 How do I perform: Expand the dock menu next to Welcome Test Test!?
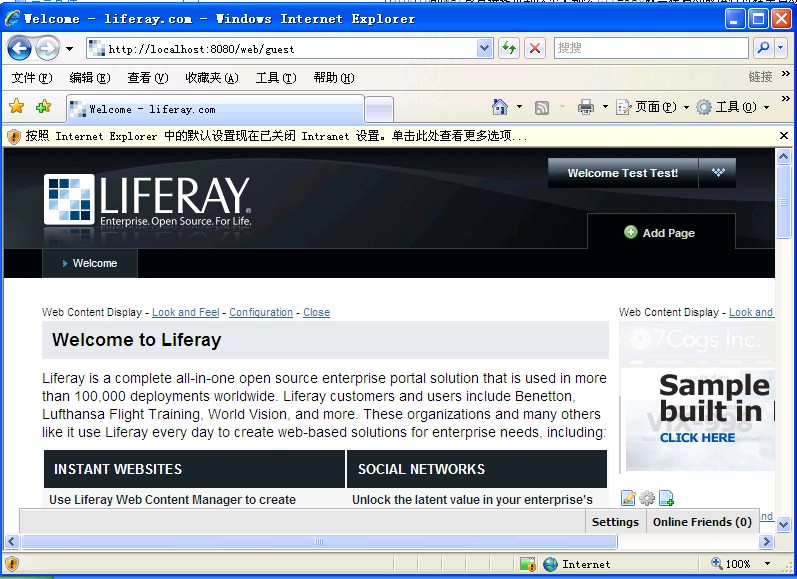(718, 173)
